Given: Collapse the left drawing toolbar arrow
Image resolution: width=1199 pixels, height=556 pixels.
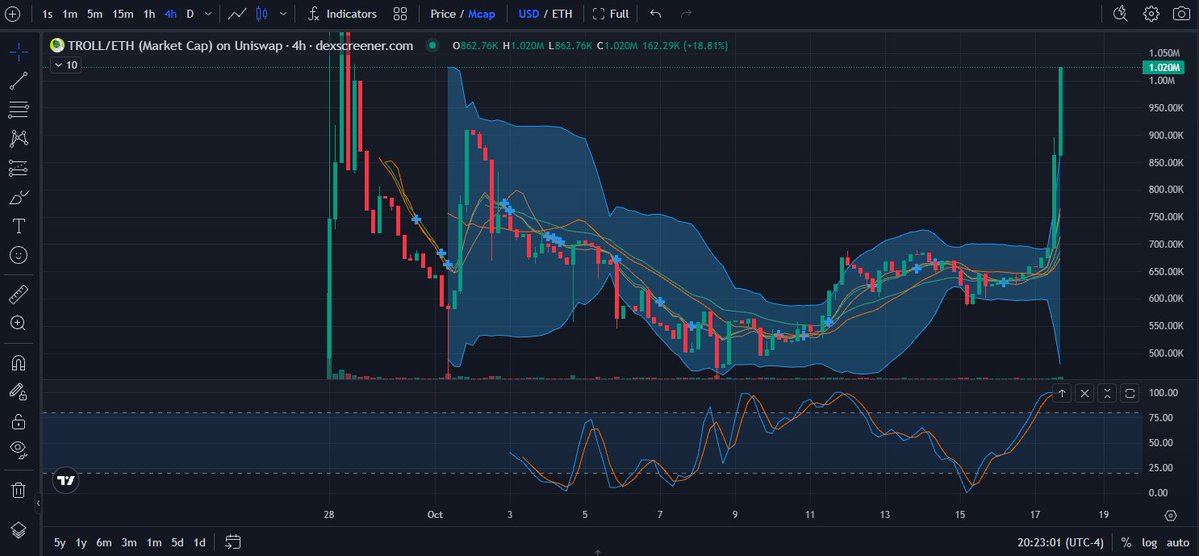Looking at the screenshot, I should (38, 502).
